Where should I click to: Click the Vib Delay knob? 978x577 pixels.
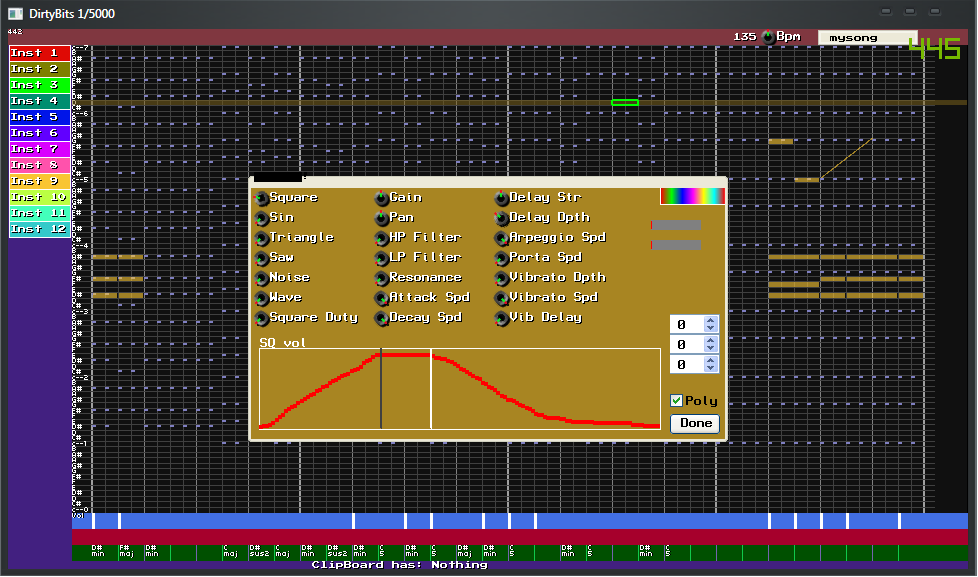point(501,318)
